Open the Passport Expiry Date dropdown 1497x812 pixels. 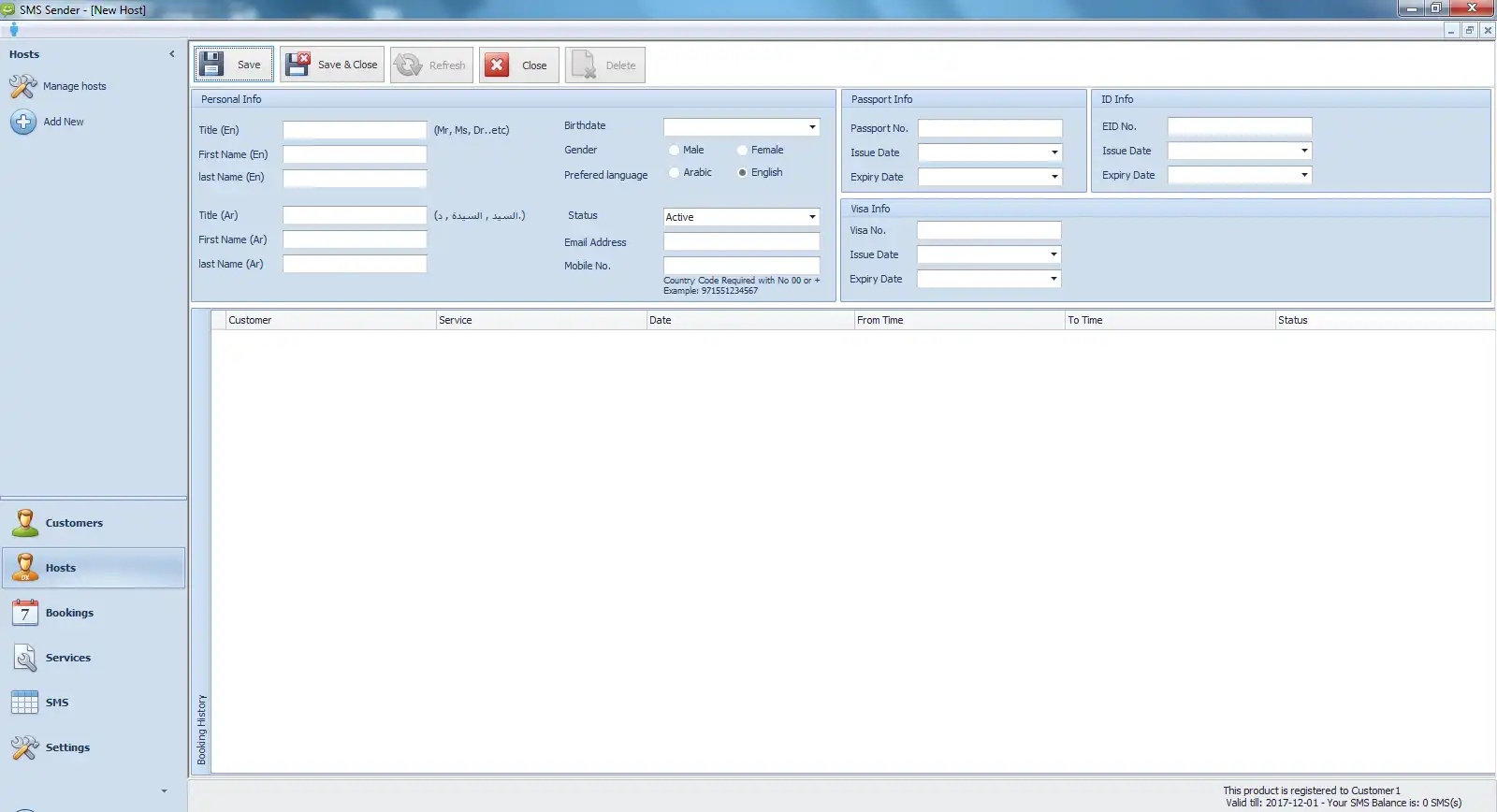pyautogui.click(x=1054, y=177)
